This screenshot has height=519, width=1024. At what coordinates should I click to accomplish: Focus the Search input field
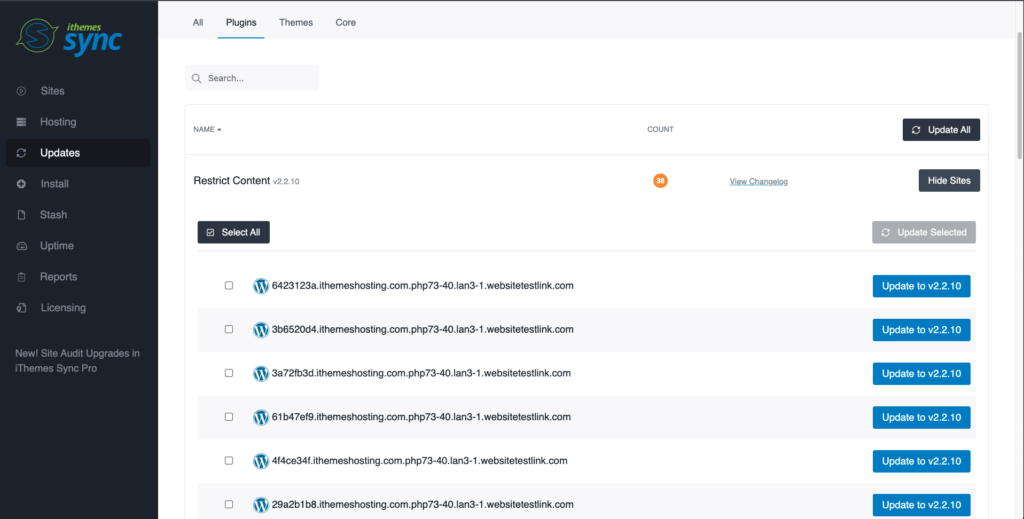coord(252,78)
